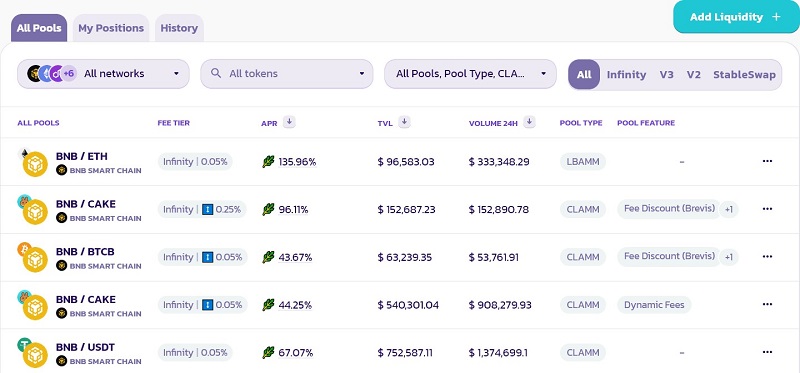
Task: Click search magnifier icon in All tokens
Action: (x=216, y=73)
